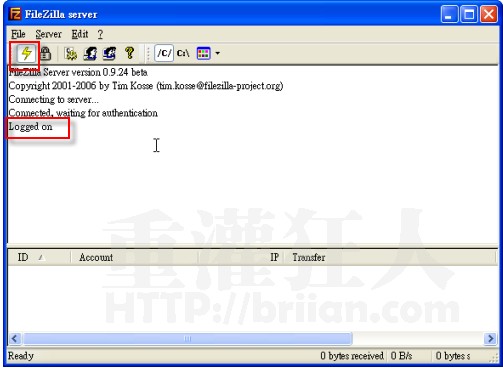Screen dimensions: 503x368
Task: Open the ? help menu
Action: (100, 34)
